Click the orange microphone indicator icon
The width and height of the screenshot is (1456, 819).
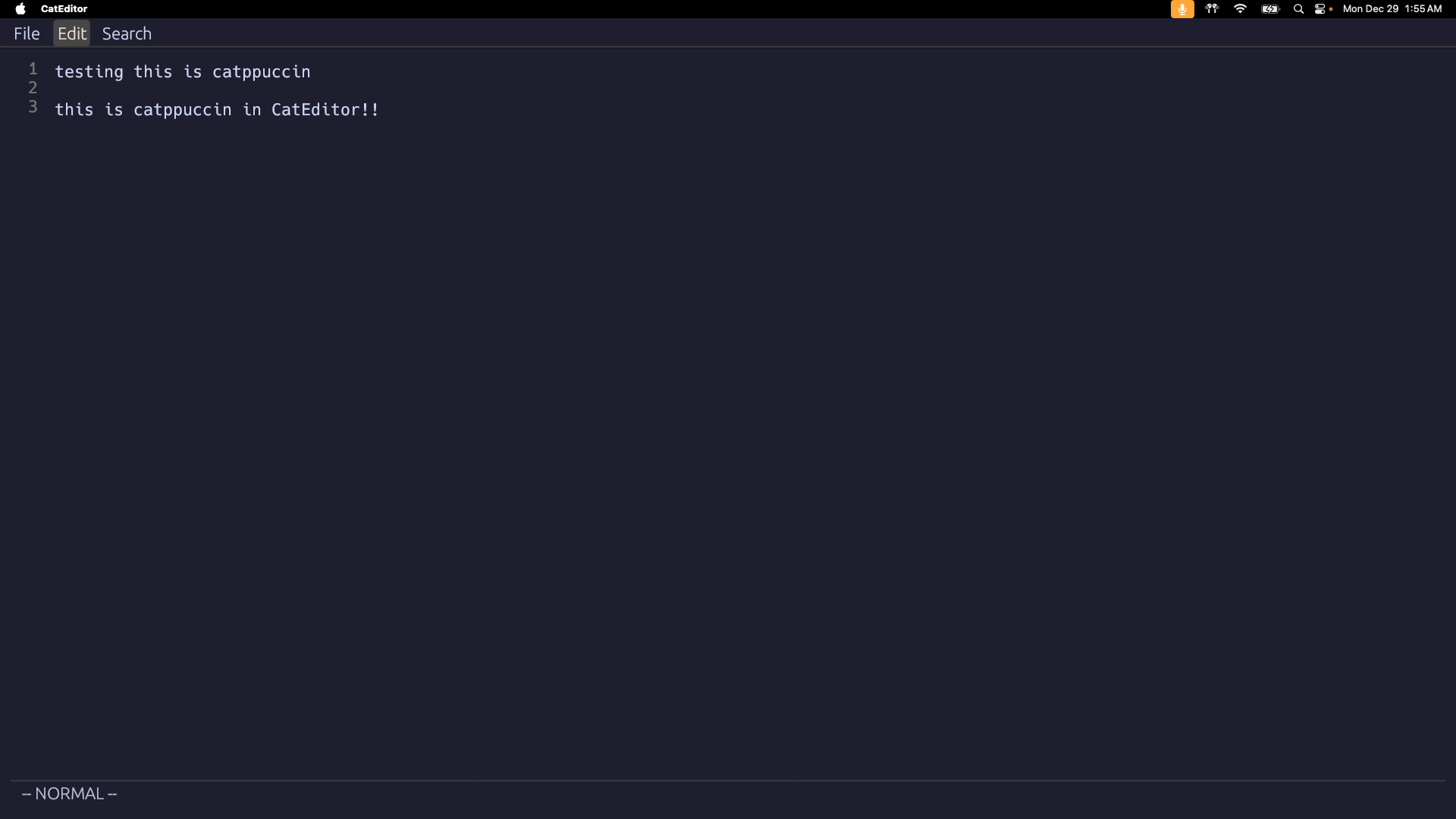(x=1181, y=9)
